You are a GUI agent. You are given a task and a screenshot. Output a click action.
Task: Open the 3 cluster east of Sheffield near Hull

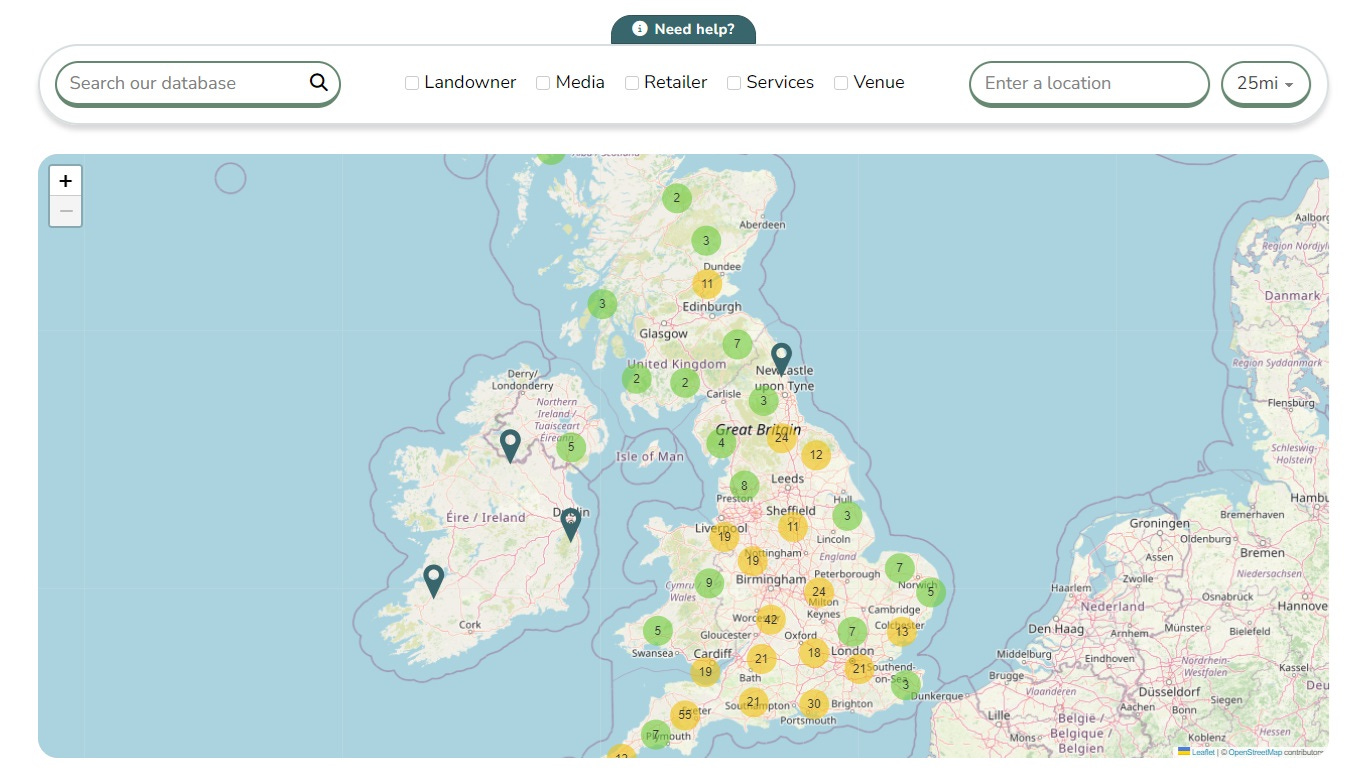click(847, 517)
